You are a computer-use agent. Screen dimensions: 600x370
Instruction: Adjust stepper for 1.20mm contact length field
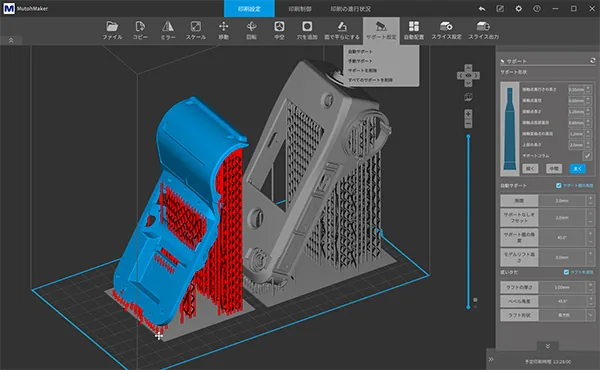click(588, 112)
